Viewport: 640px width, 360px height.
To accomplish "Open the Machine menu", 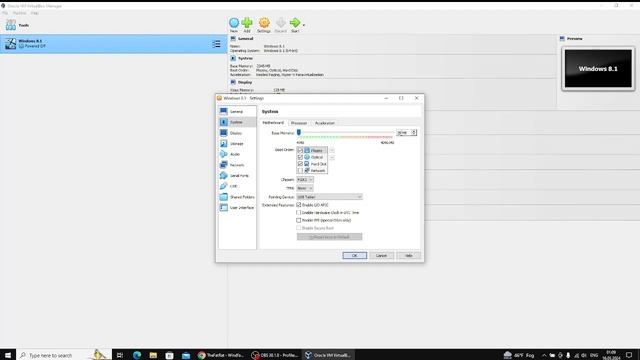I will click(19, 13).
